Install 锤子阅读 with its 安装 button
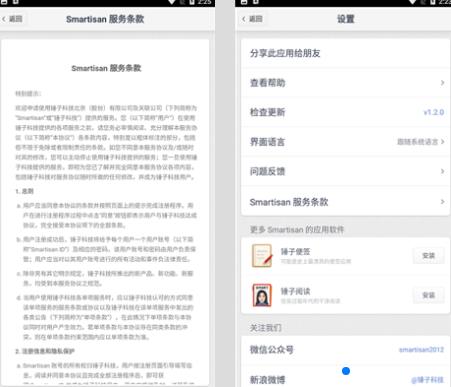 coord(428,295)
